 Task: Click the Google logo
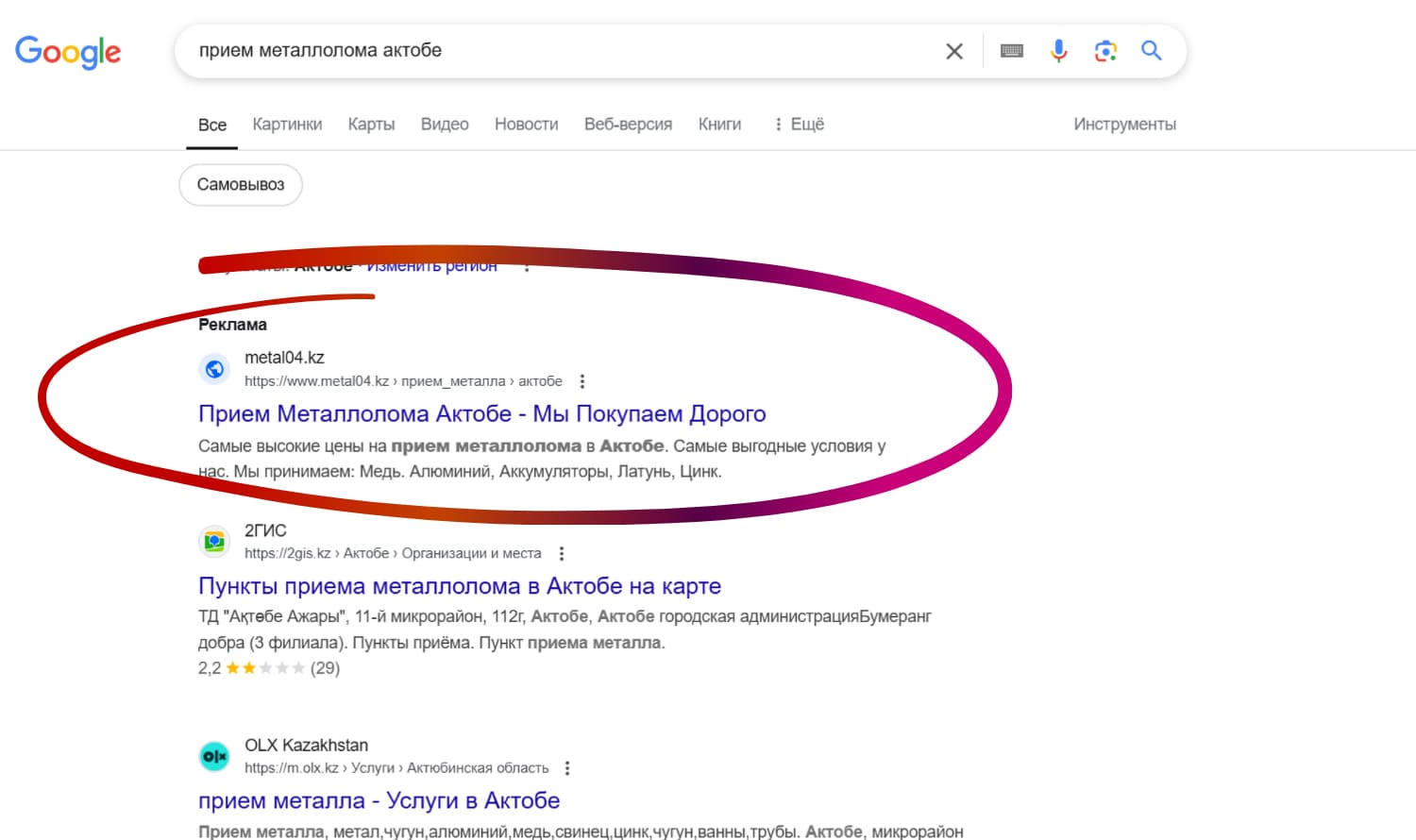point(68,52)
